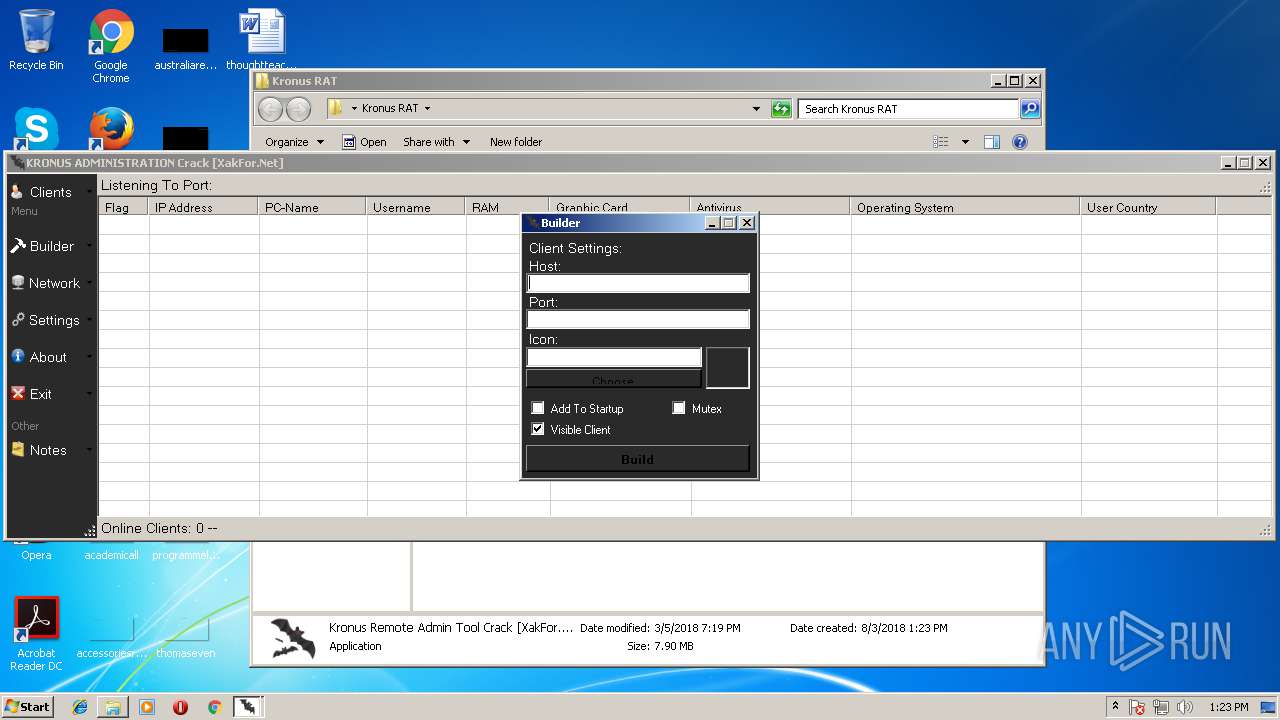Enable the Add To Startup checkbox
This screenshot has height=720, width=1280.
(x=538, y=408)
